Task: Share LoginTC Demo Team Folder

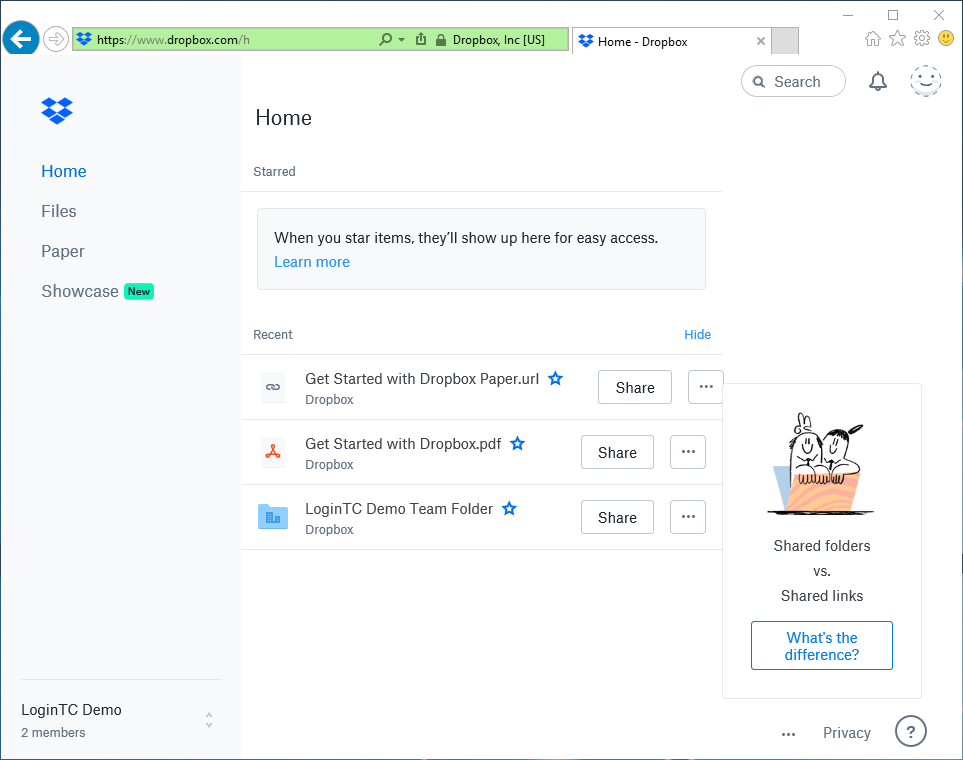Action: 617,517
